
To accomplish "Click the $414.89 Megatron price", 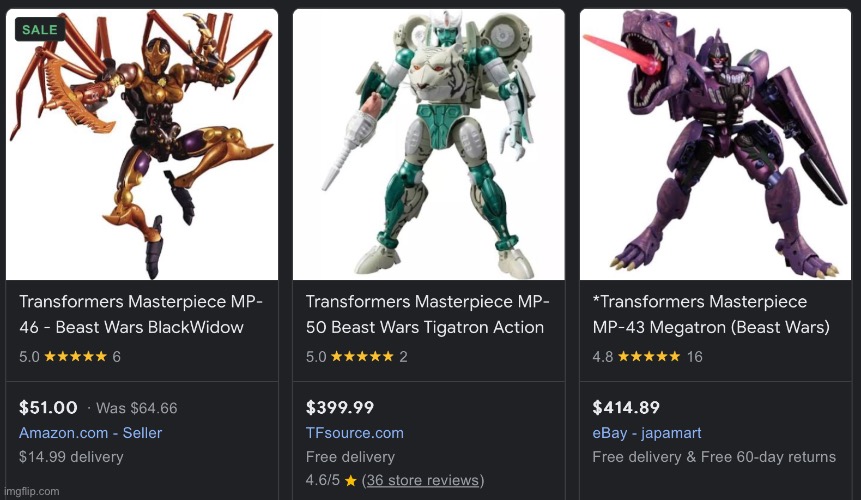I will (626, 407).
